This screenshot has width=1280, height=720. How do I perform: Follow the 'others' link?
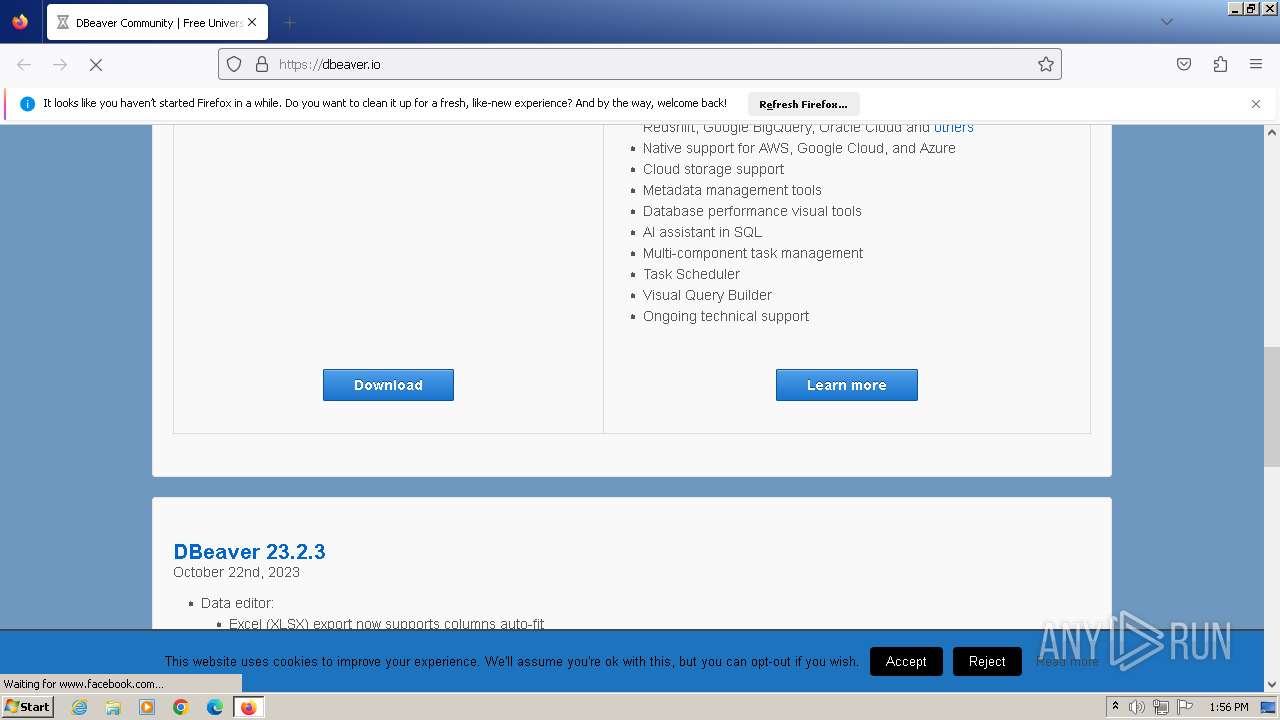click(953, 127)
